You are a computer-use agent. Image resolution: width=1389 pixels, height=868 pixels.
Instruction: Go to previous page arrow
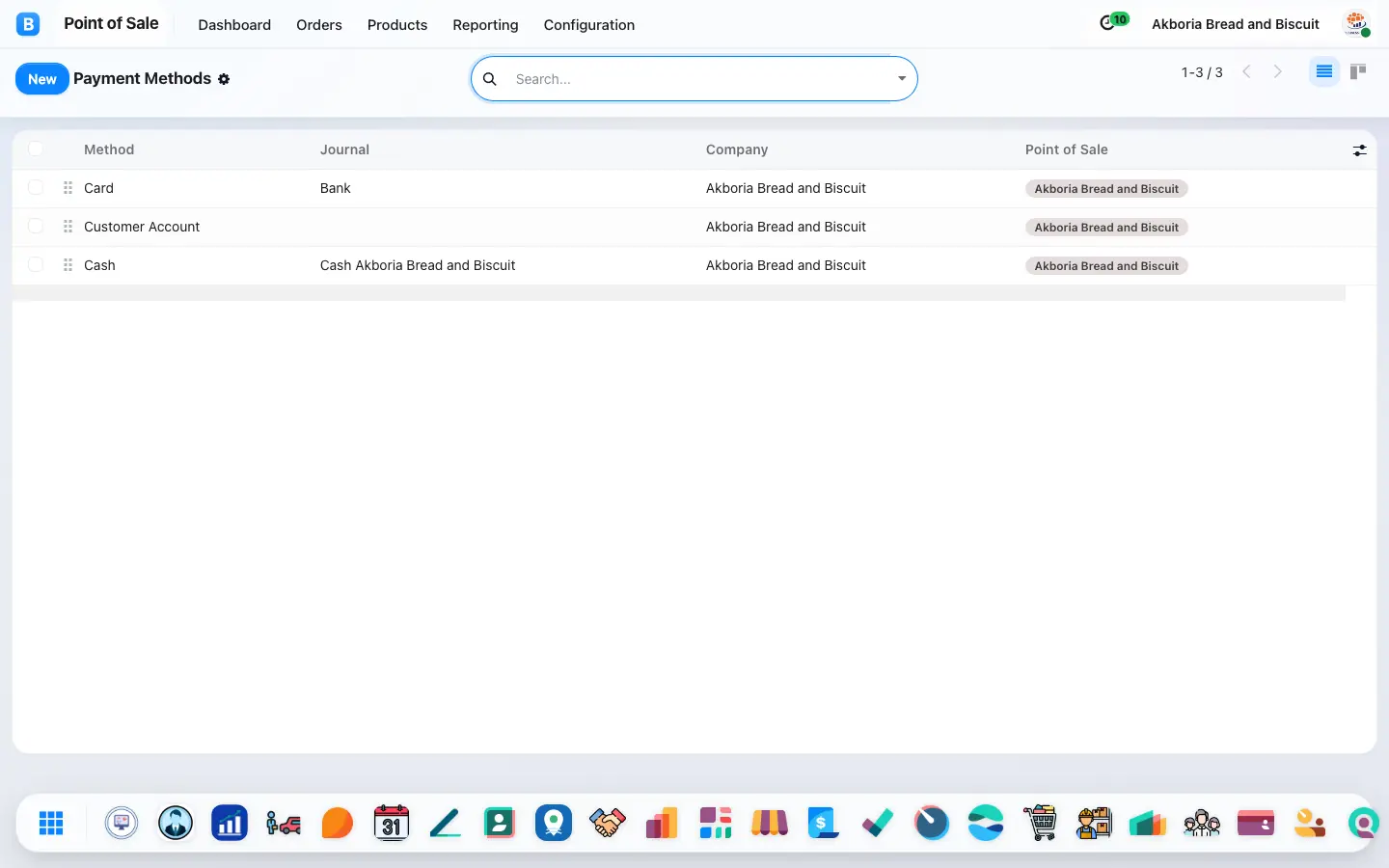pyautogui.click(x=1246, y=71)
